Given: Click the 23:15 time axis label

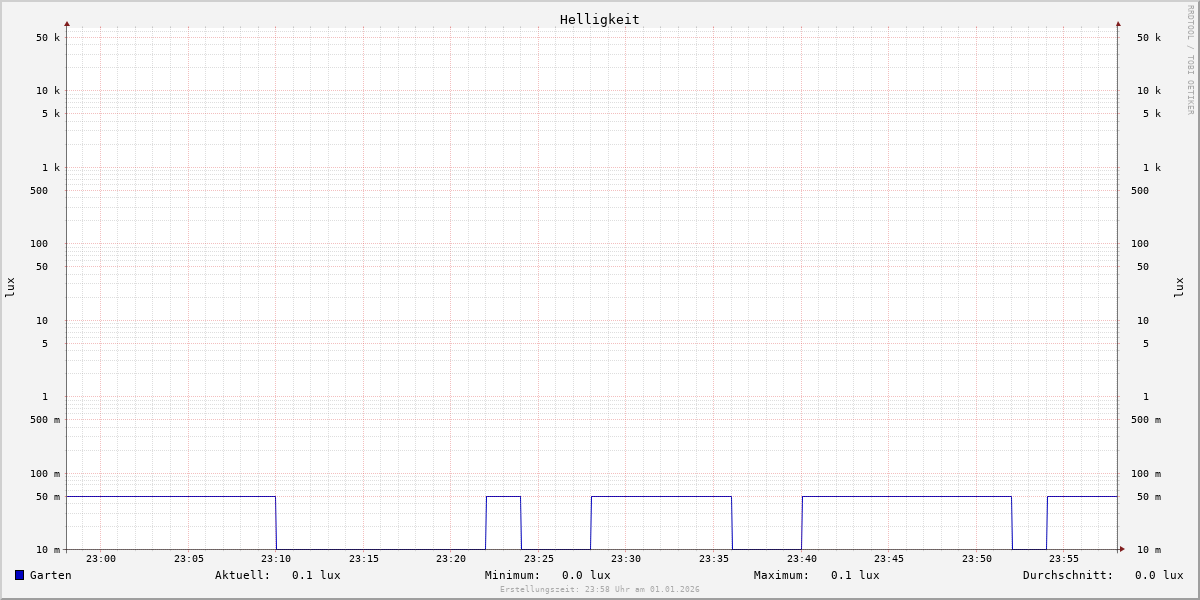Looking at the screenshot, I should (x=364, y=559).
